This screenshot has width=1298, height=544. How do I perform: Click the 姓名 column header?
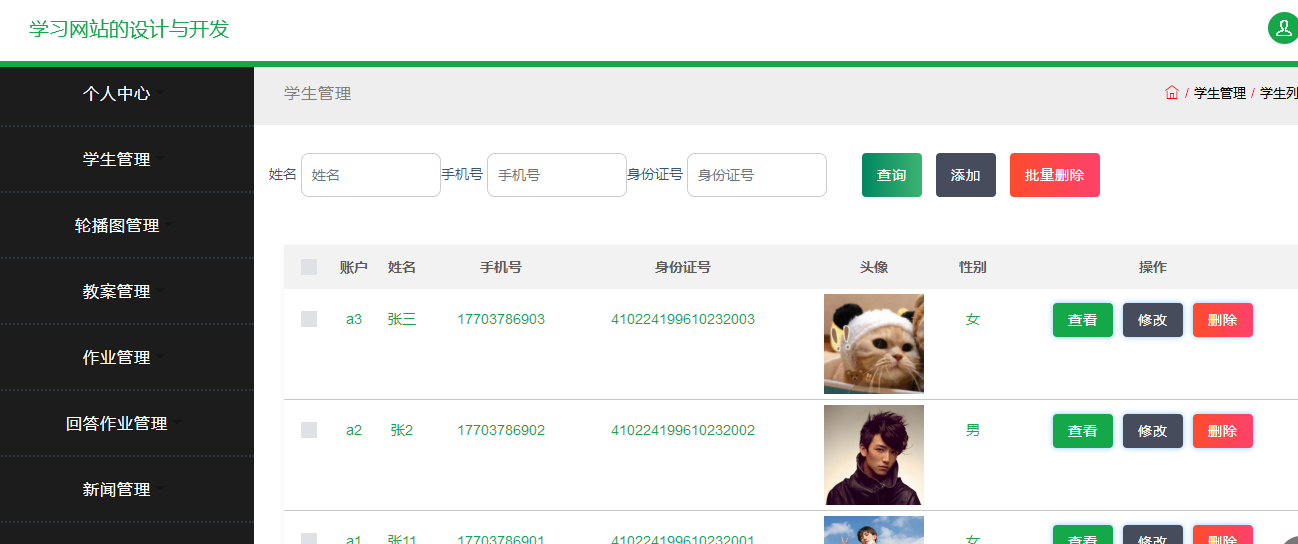[402, 267]
